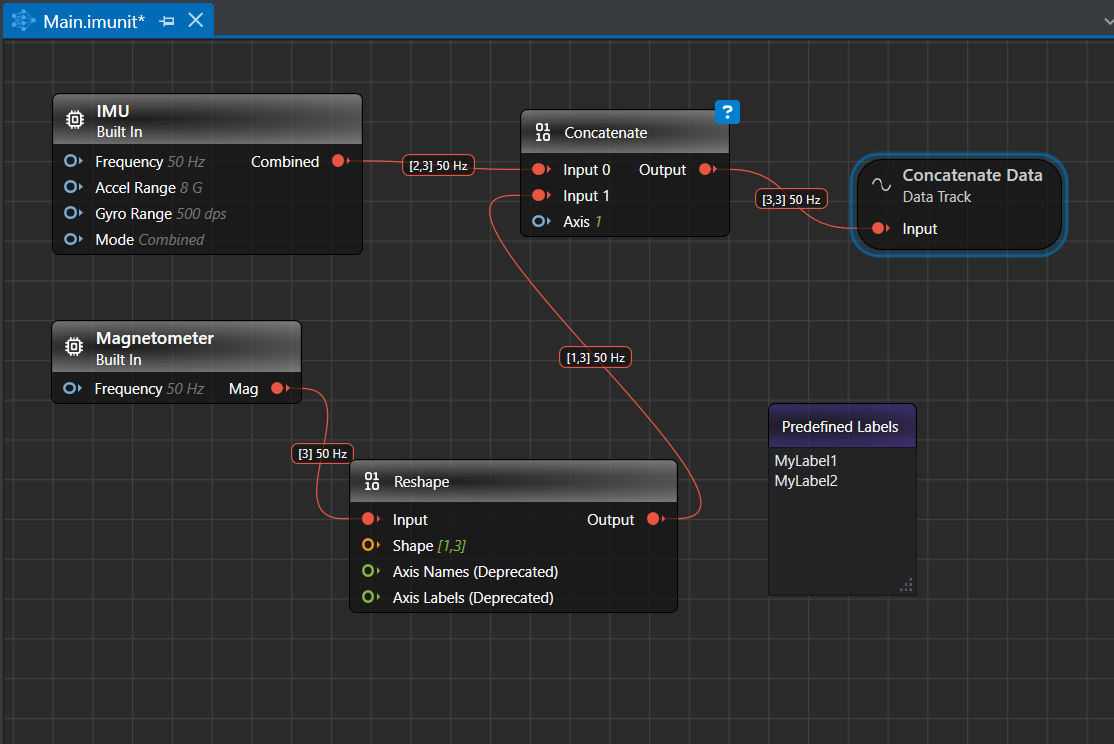Click the Concatenate Input 0 port

pyautogui.click(x=541, y=169)
